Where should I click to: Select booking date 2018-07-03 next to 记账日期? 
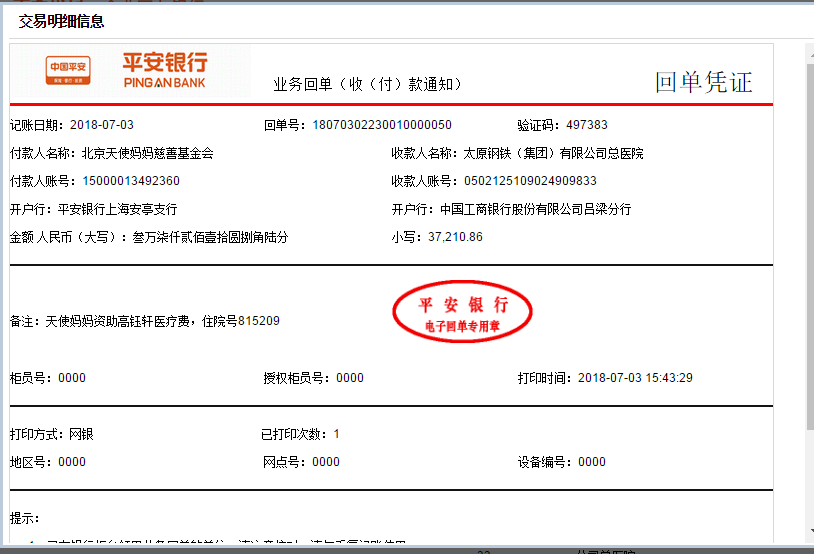click(102, 125)
